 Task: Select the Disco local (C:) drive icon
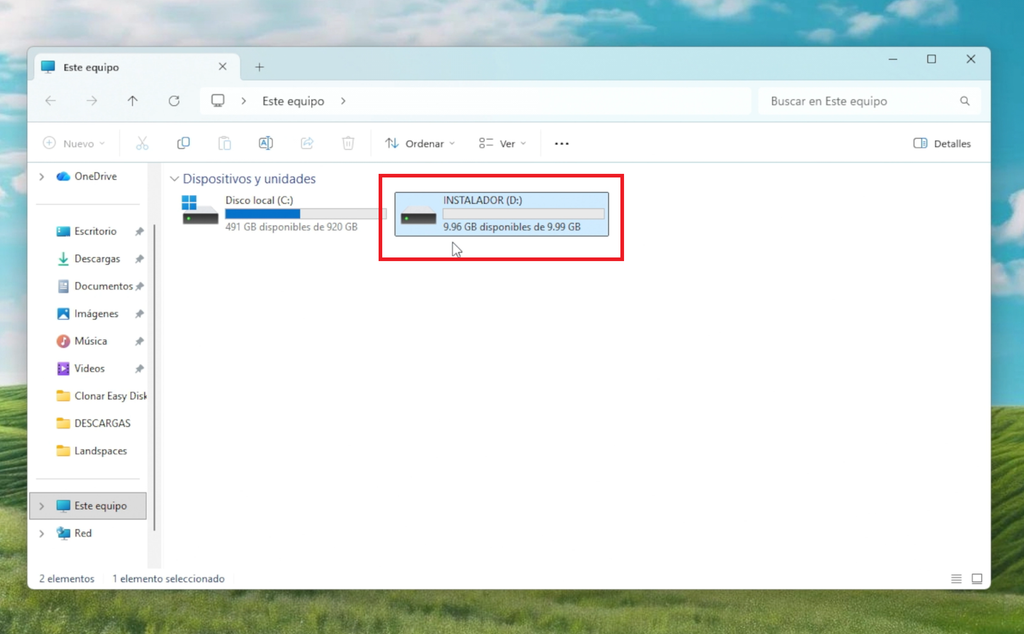pyautogui.click(x=200, y=210)
